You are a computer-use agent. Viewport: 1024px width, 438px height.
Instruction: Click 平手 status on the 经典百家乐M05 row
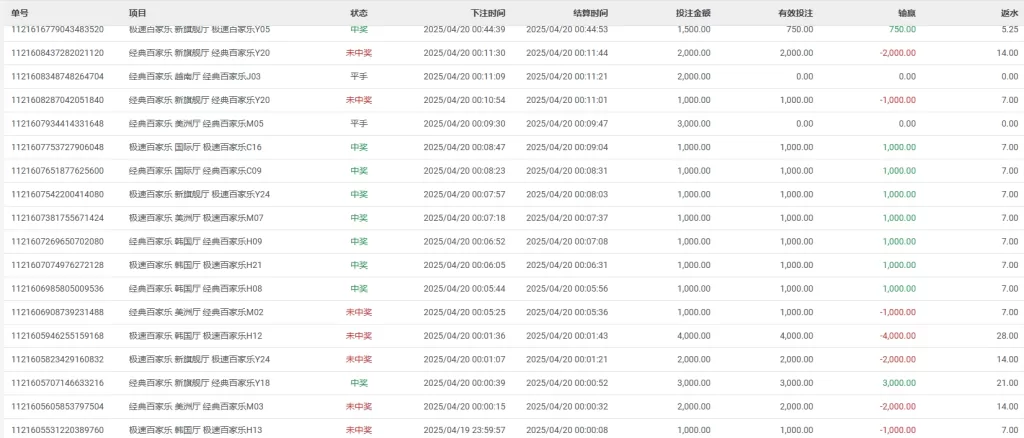(x=359, y=123)
